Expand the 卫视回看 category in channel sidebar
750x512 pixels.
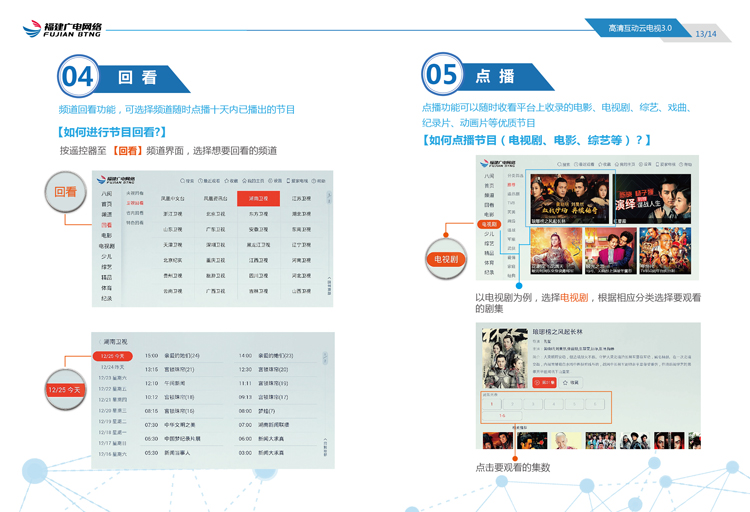pos(135,202)
